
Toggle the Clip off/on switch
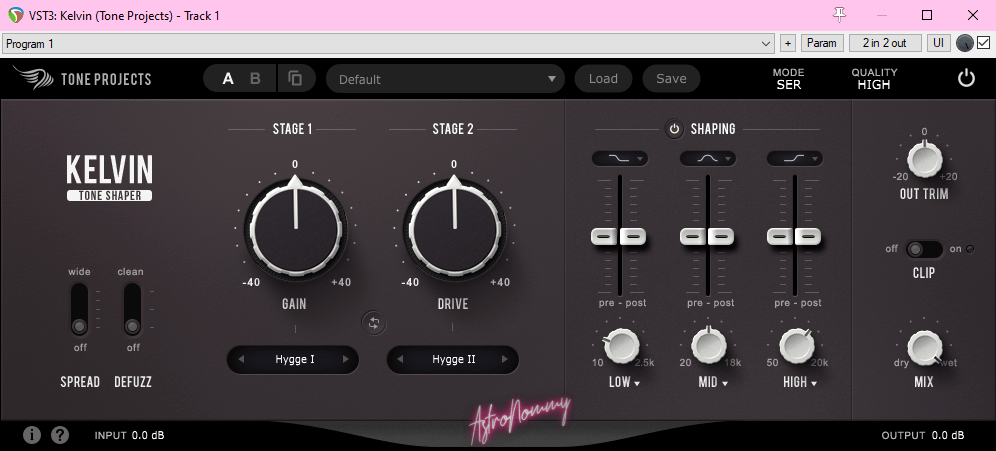(923, 249)
